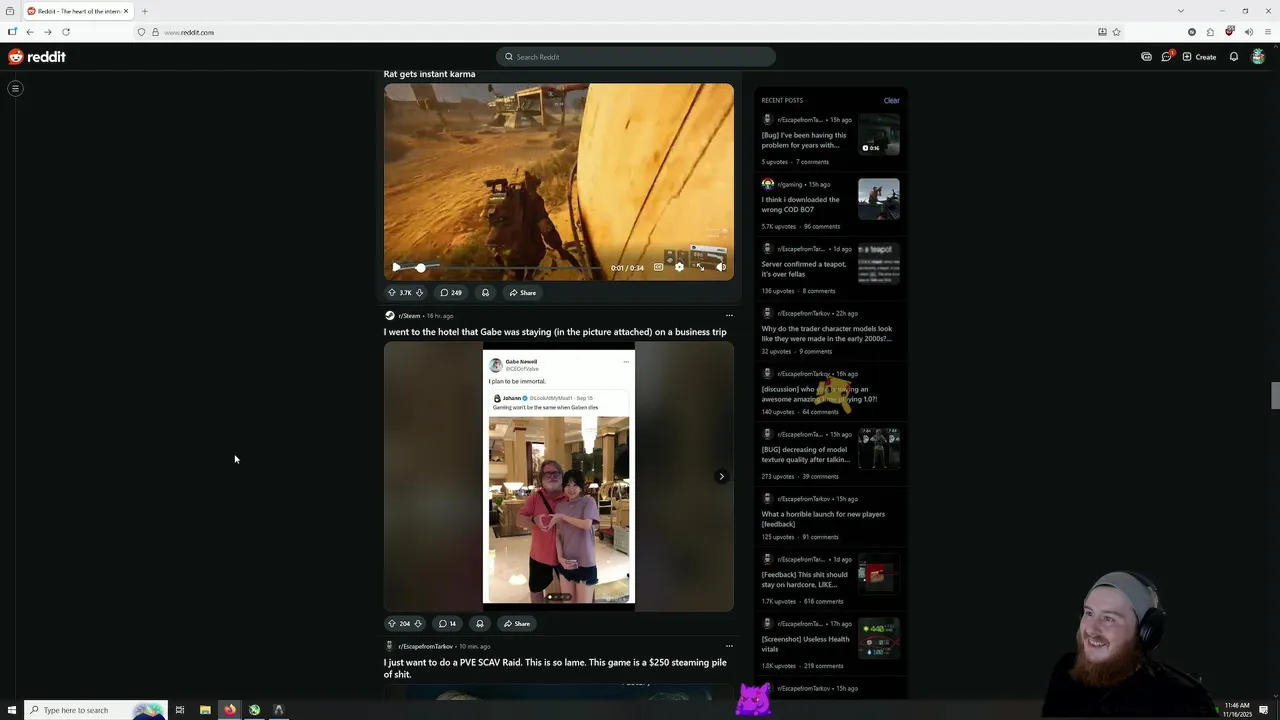Image resolution: width=1280 pixels, height=720 pixels.
Task: Open the Reddit advertise icon in header
Action: tap(1146, 57)
